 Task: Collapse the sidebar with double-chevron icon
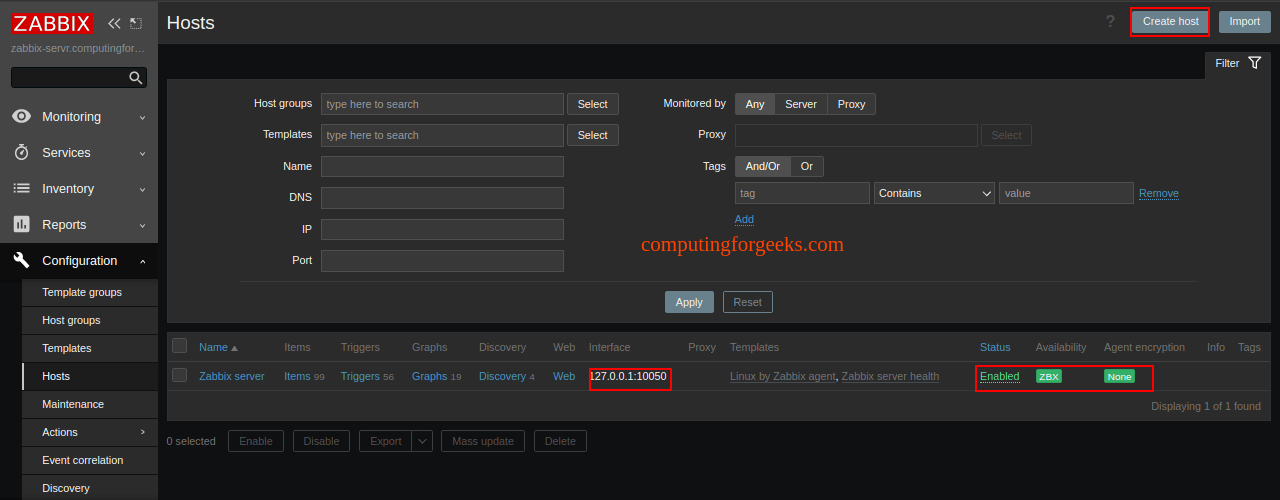[114, 23]
